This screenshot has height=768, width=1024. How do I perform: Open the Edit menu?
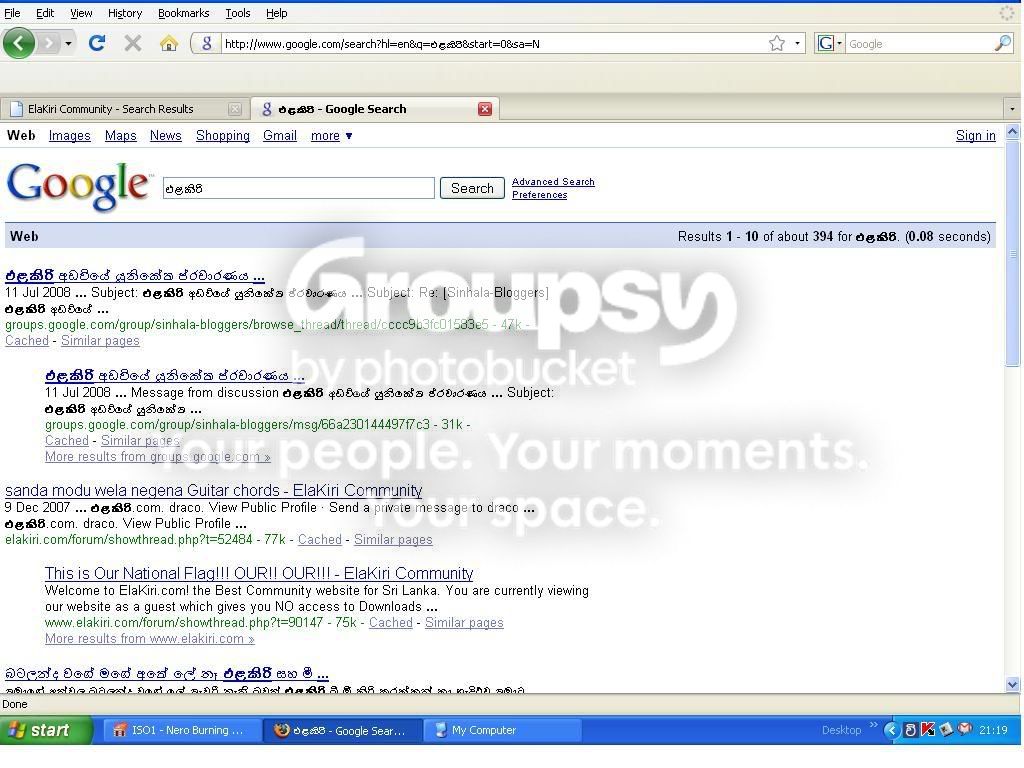[x=45, y=13]
